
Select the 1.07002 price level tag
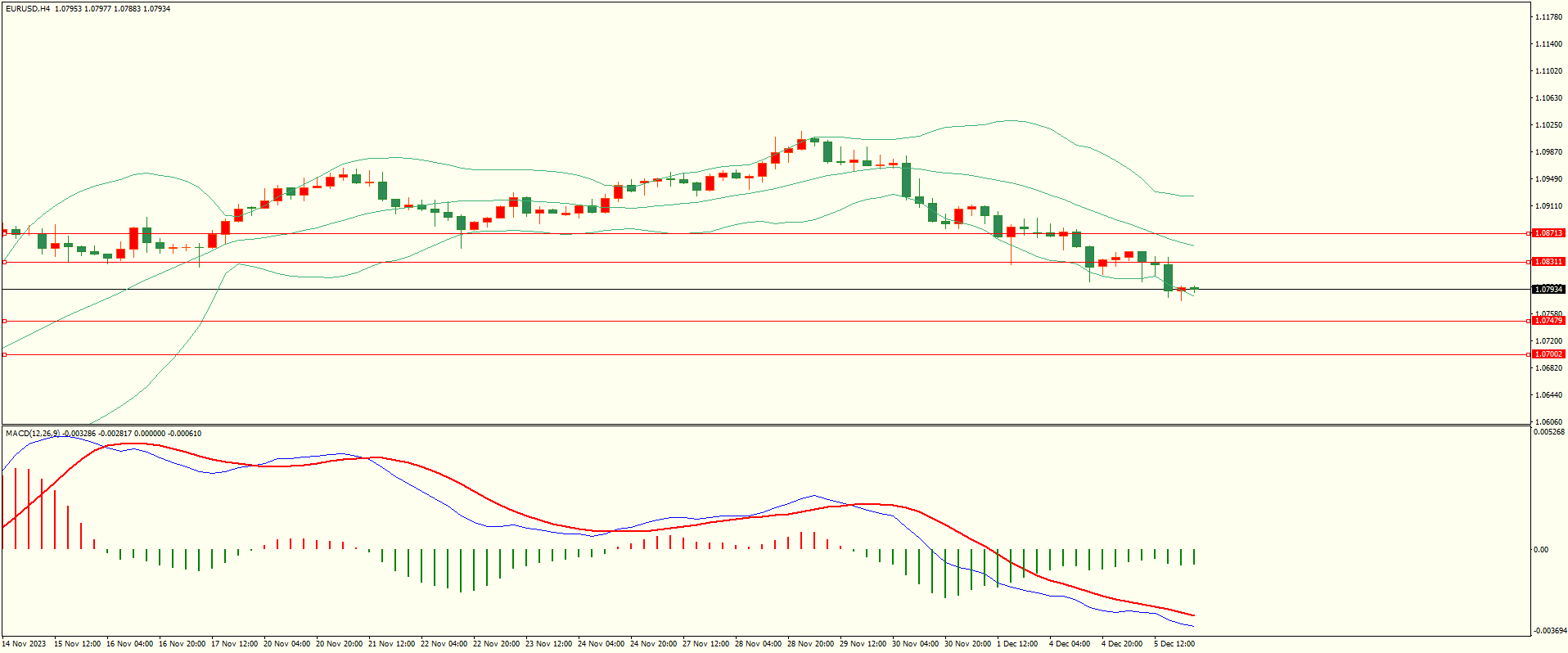click(1548, 354)
